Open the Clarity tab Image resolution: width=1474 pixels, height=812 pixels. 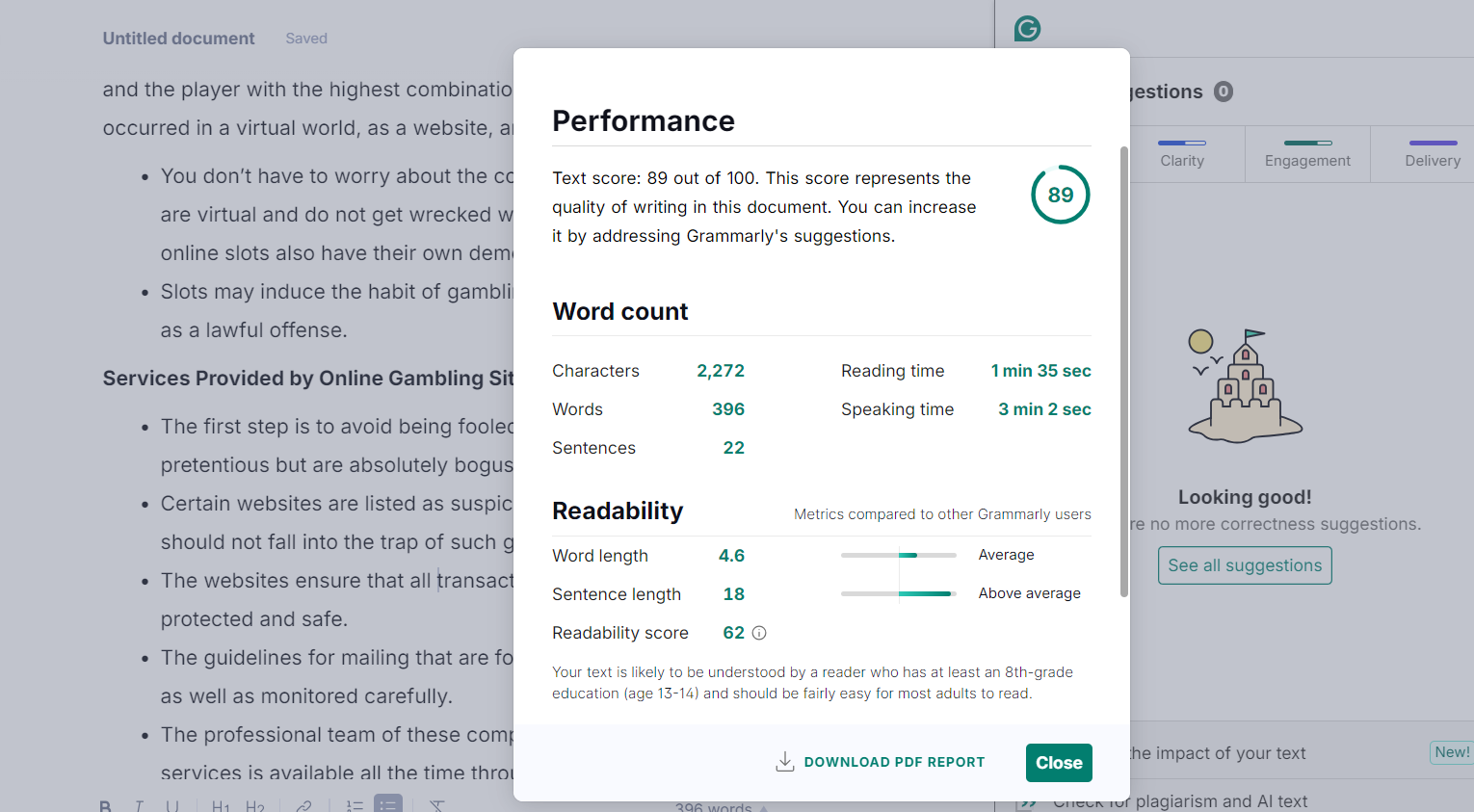[x=1182, y=153]
